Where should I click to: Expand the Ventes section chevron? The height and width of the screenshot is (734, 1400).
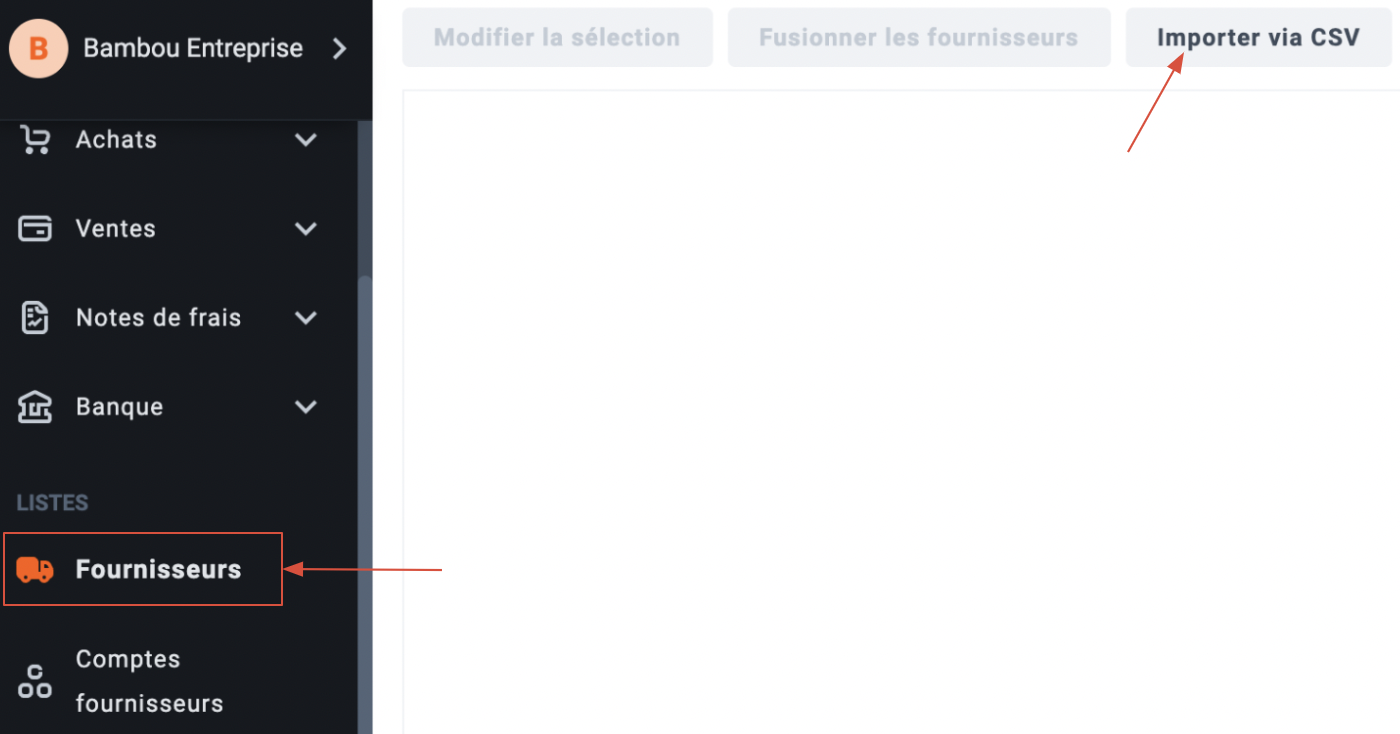[x=306, y=229]
